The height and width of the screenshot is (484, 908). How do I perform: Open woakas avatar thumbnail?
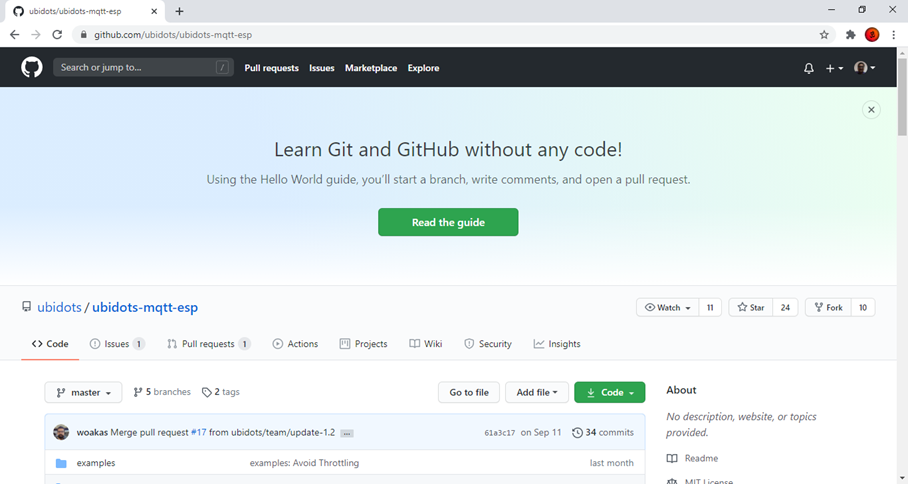[x=61, y=432]
